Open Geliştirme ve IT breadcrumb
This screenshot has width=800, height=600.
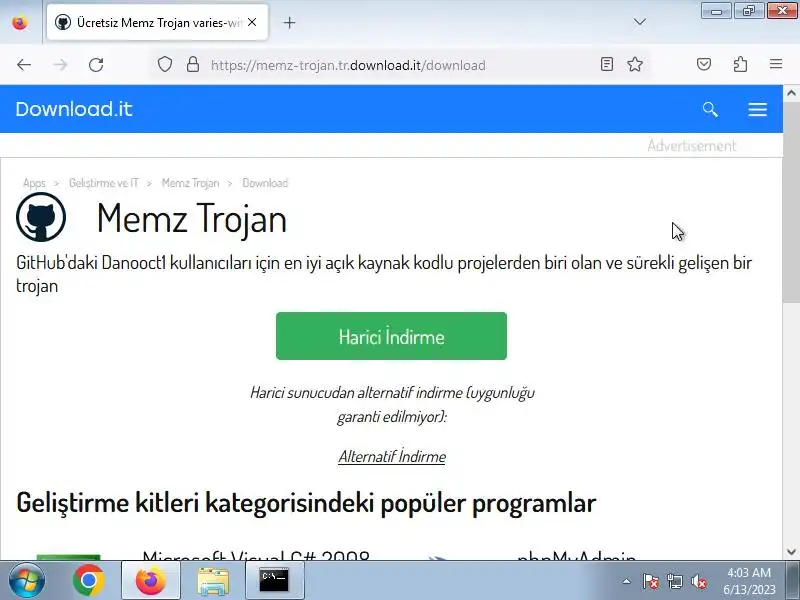[104, 183]
